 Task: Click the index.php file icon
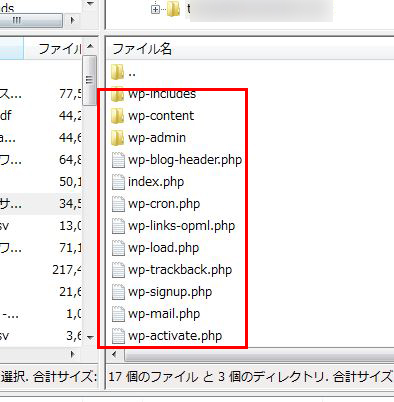pos(118,182)
